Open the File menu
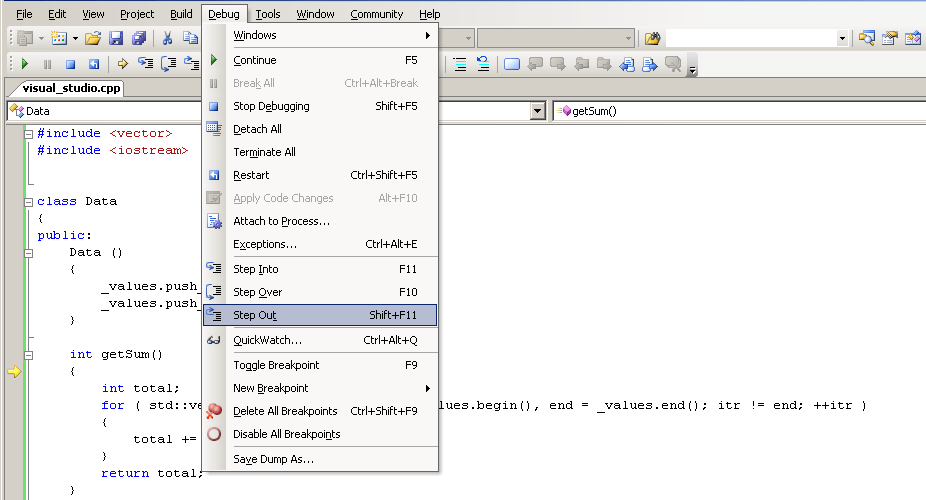 [x=24, y=14]
